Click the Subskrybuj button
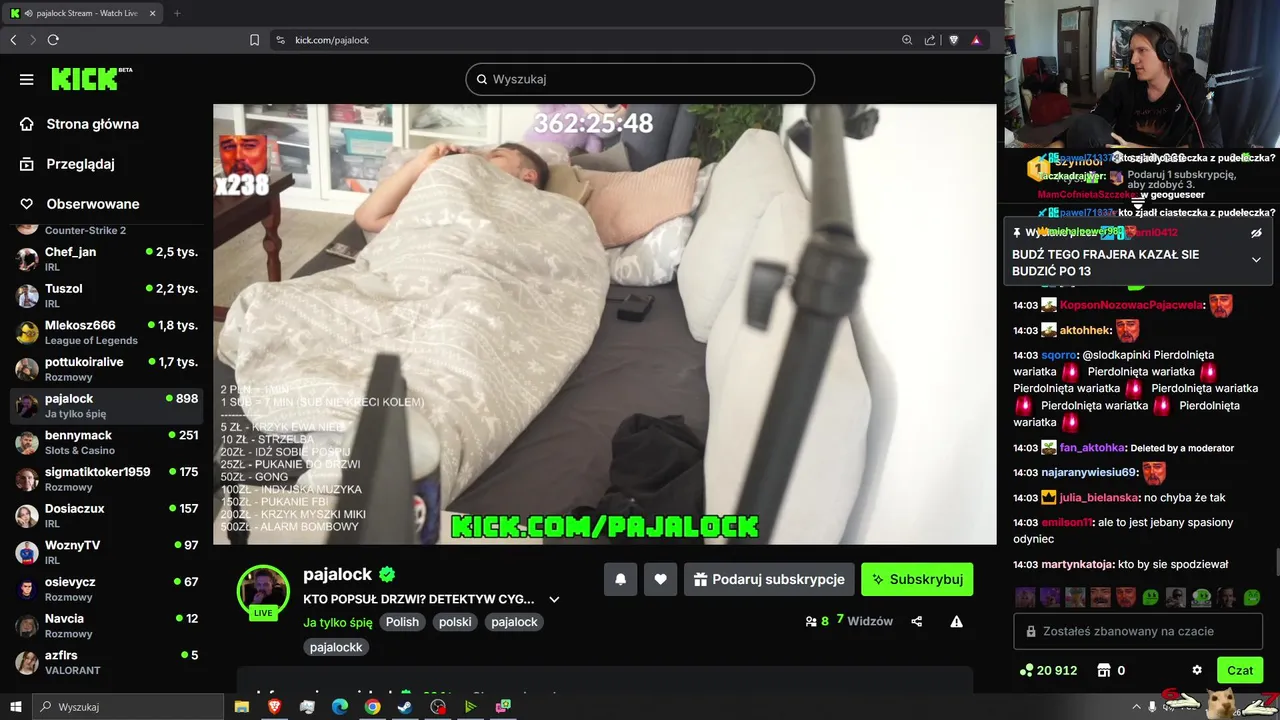Viewport: 1280px width, 720px height. click(917, 579)
